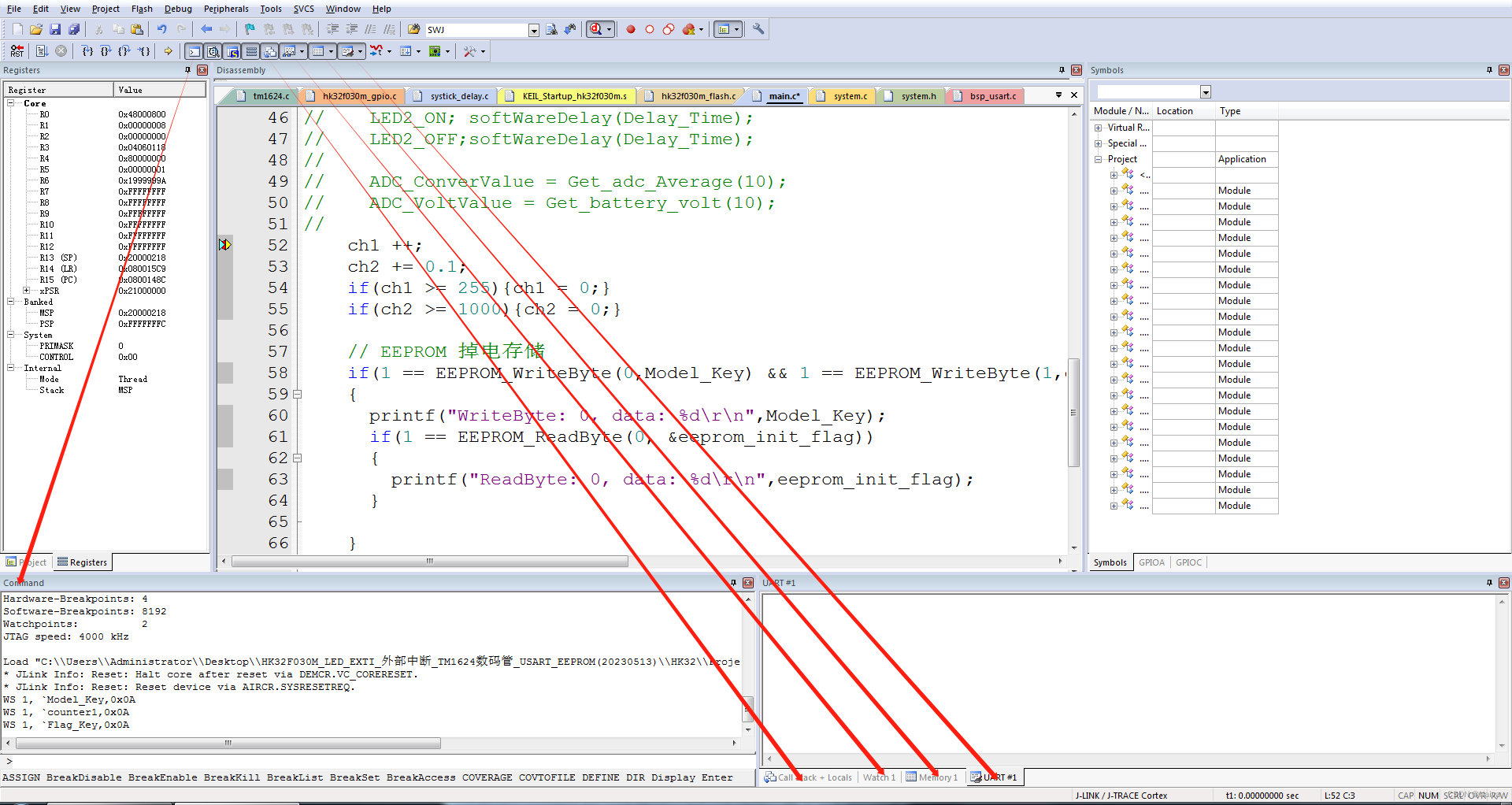Kill all breakpoints in current target

tap(689, 29)
